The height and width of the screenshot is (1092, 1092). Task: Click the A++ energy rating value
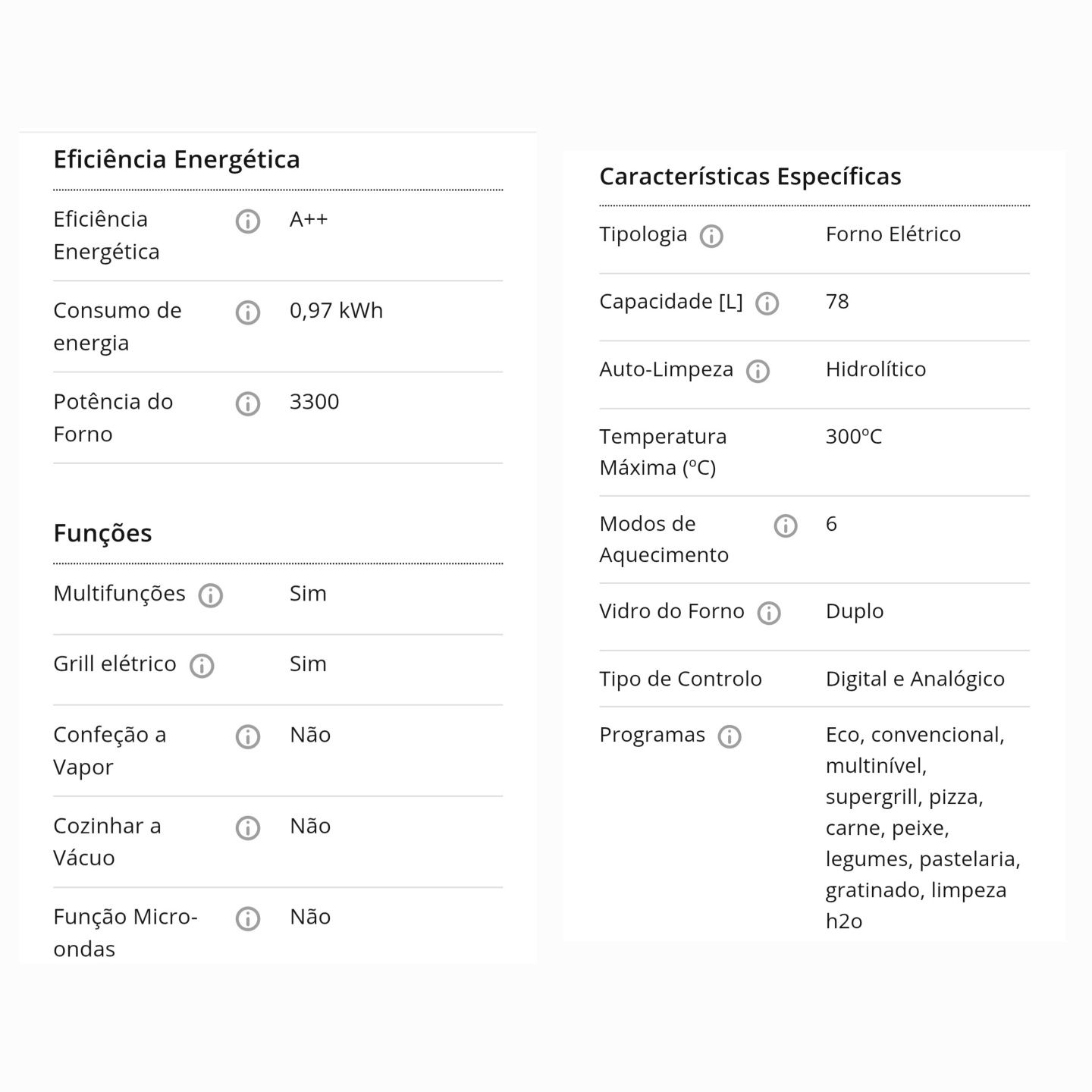coord(309,219)
